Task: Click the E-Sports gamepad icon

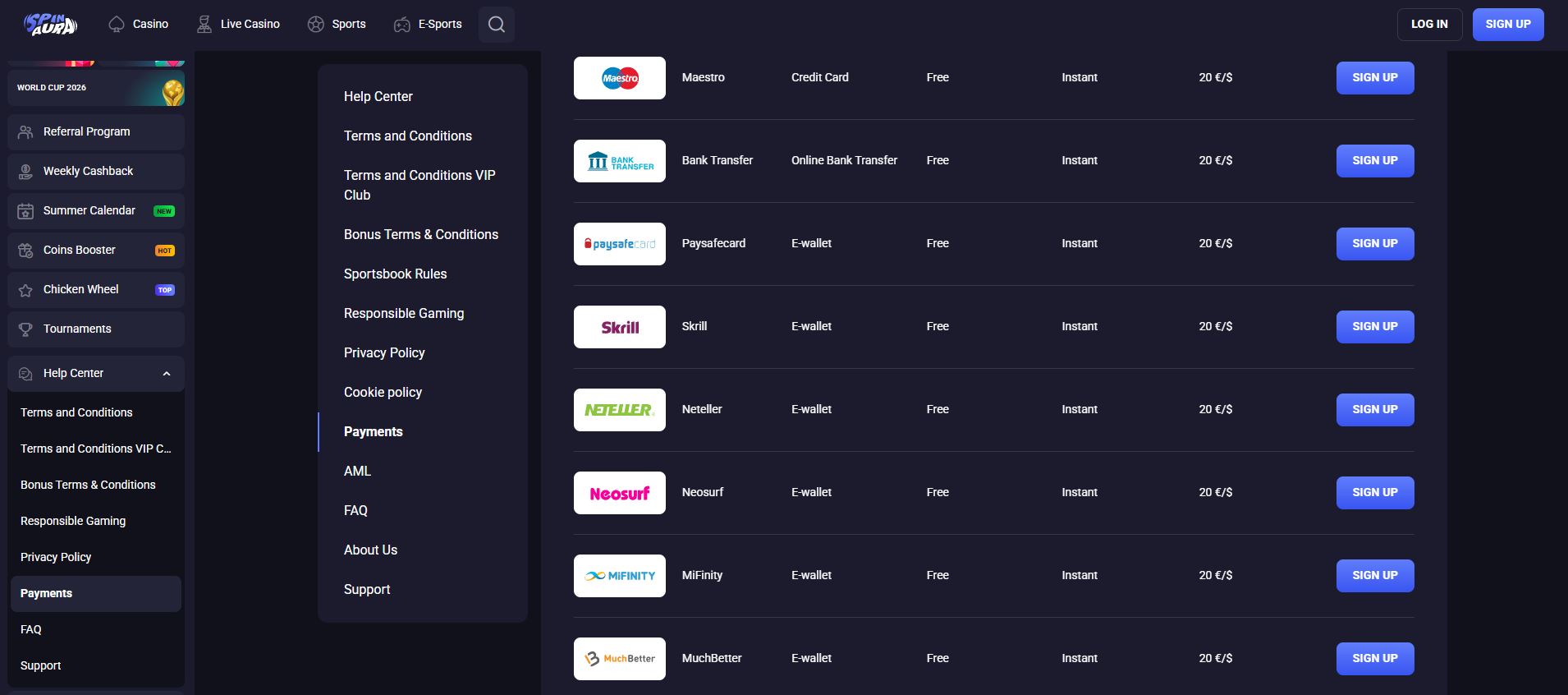Action: [402, 25]
